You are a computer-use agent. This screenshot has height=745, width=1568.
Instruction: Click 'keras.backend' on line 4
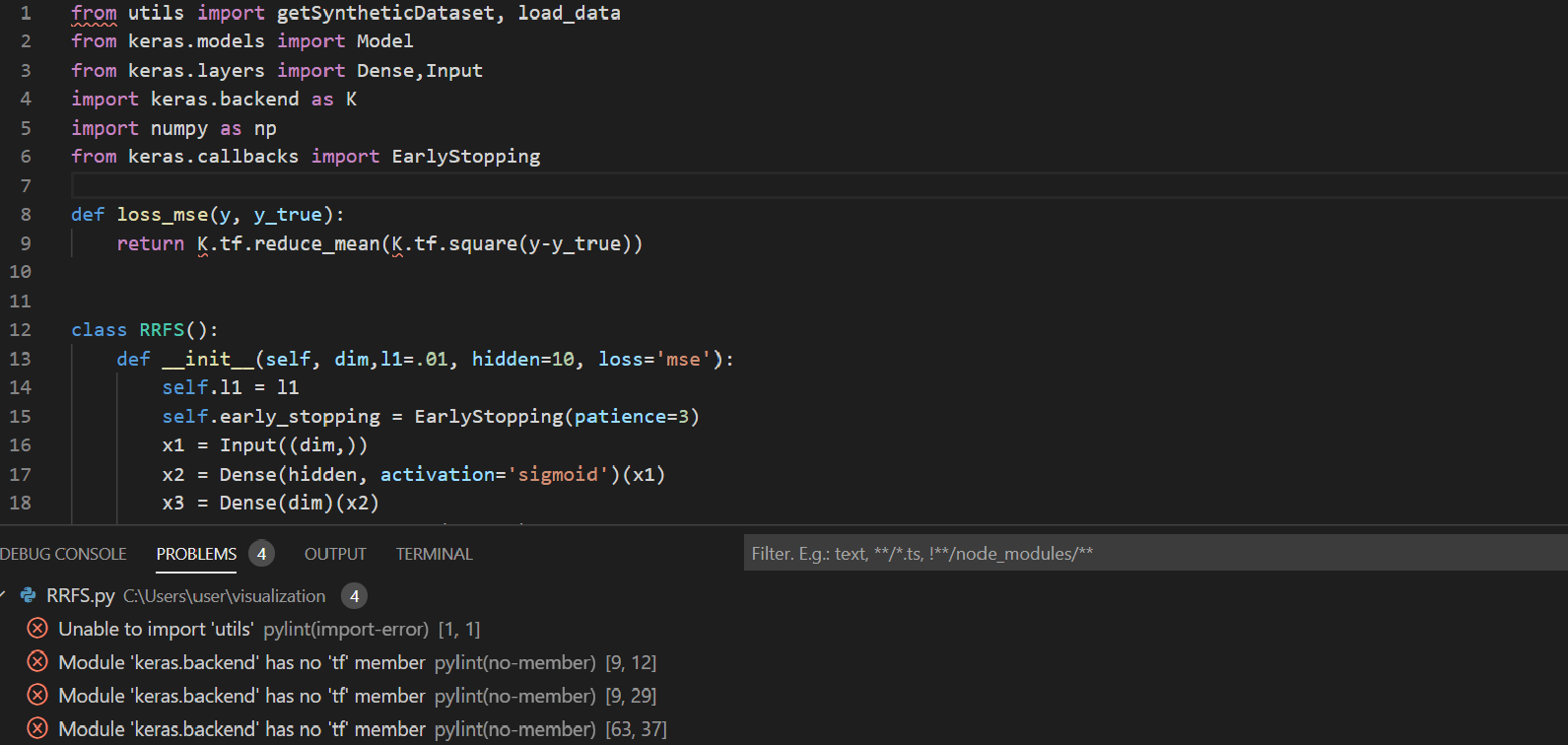tap(225, 99)
